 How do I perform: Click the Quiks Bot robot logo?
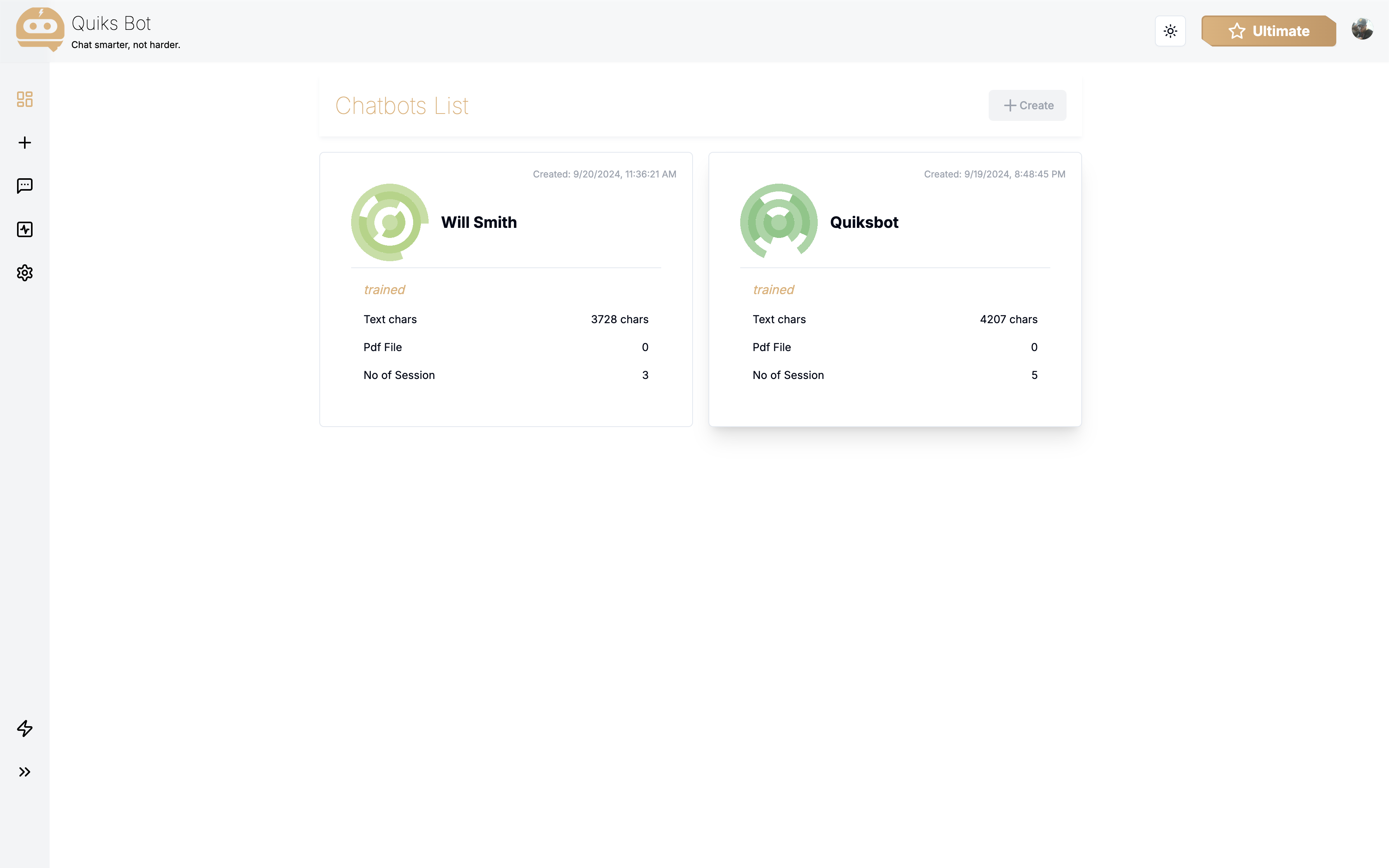[x=40, y=29]
